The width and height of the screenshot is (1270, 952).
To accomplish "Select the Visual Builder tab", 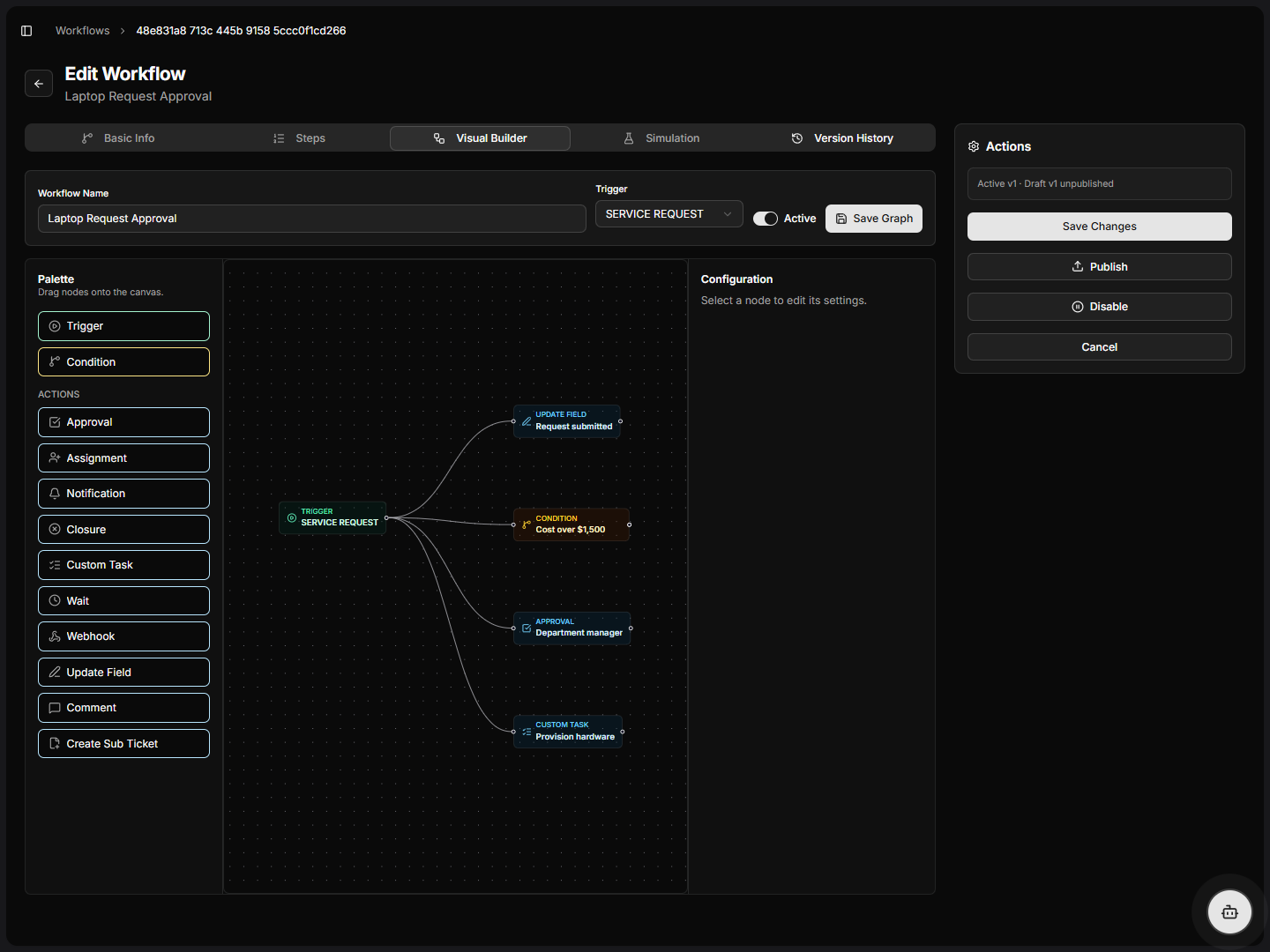I will [x=480, y=138].
